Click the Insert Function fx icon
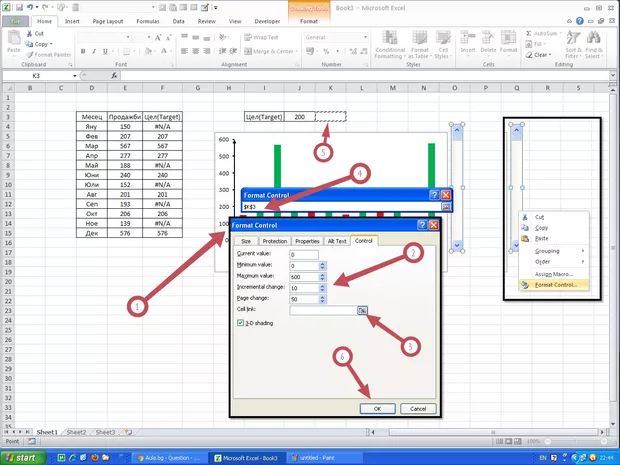The width and height of the screenshot is (620, 465). [x=114, y=76]
